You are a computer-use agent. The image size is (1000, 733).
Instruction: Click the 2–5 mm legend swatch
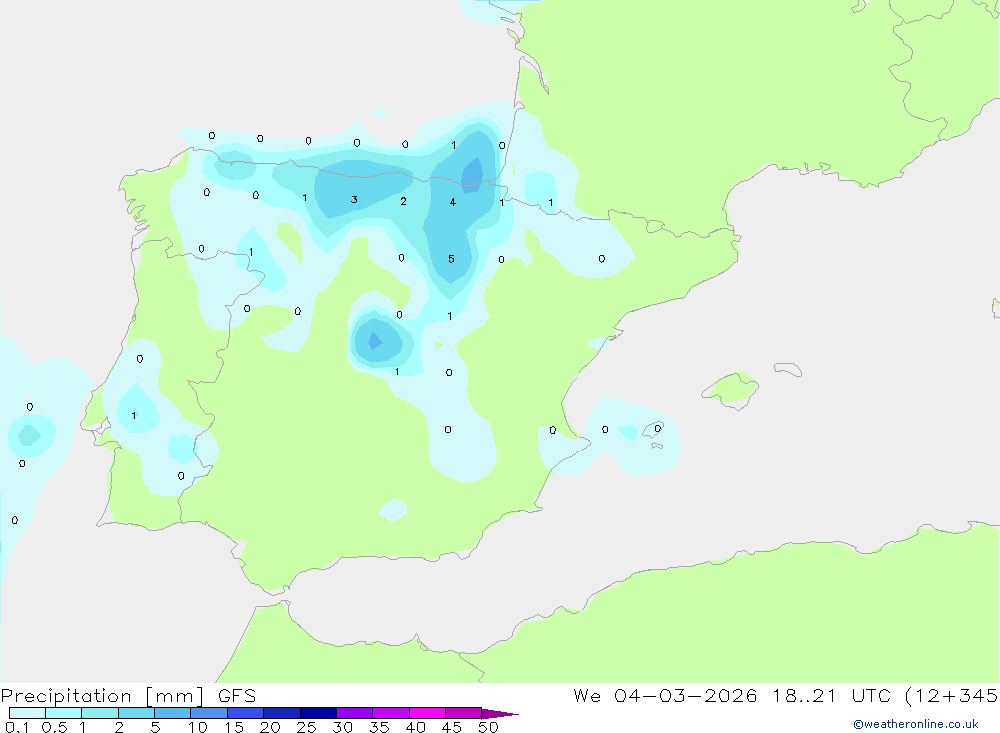coord(136,713)
